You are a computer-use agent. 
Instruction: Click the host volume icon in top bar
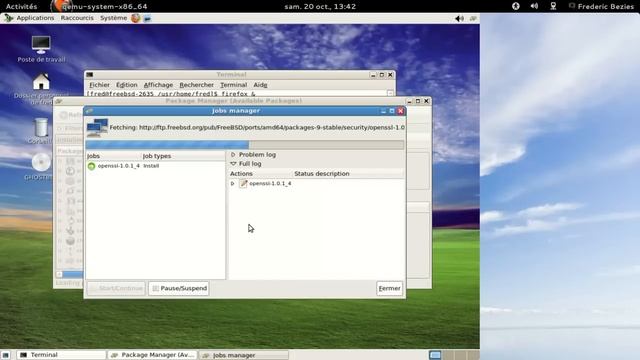(x=534, y=6)
